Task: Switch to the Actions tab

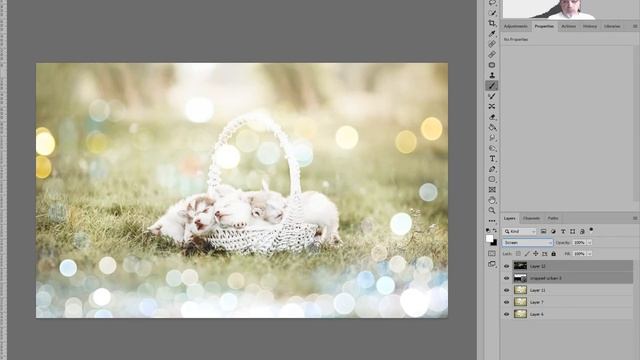Action: [x=569, y=26]
